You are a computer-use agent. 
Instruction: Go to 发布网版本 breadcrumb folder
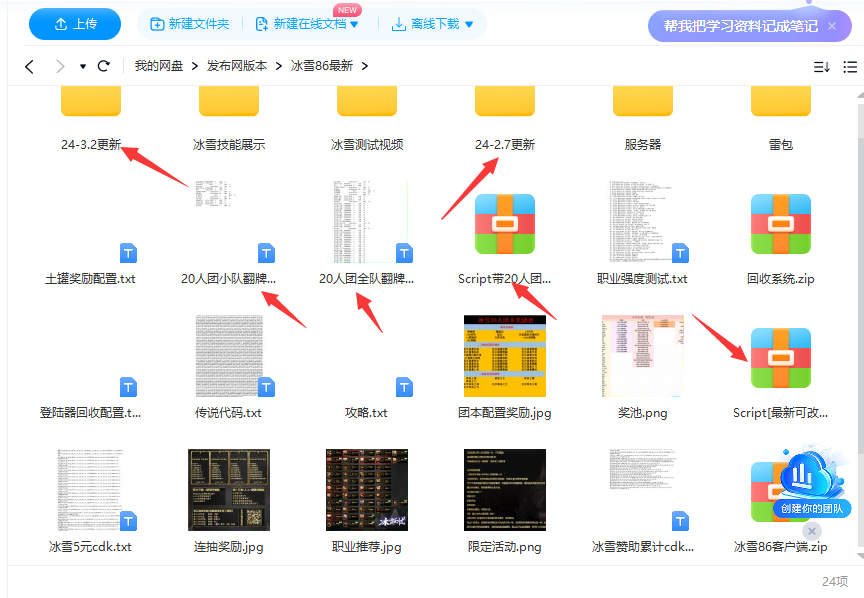pos(237,66)
